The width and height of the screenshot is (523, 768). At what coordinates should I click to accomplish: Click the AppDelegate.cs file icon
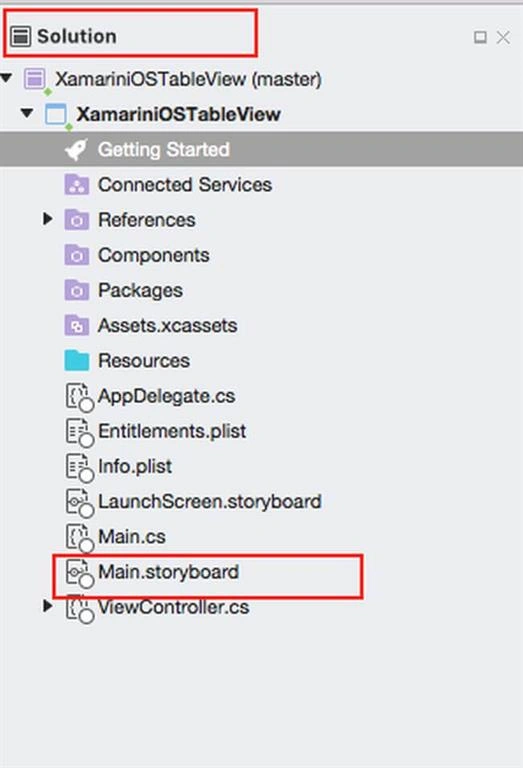point(79,397)
